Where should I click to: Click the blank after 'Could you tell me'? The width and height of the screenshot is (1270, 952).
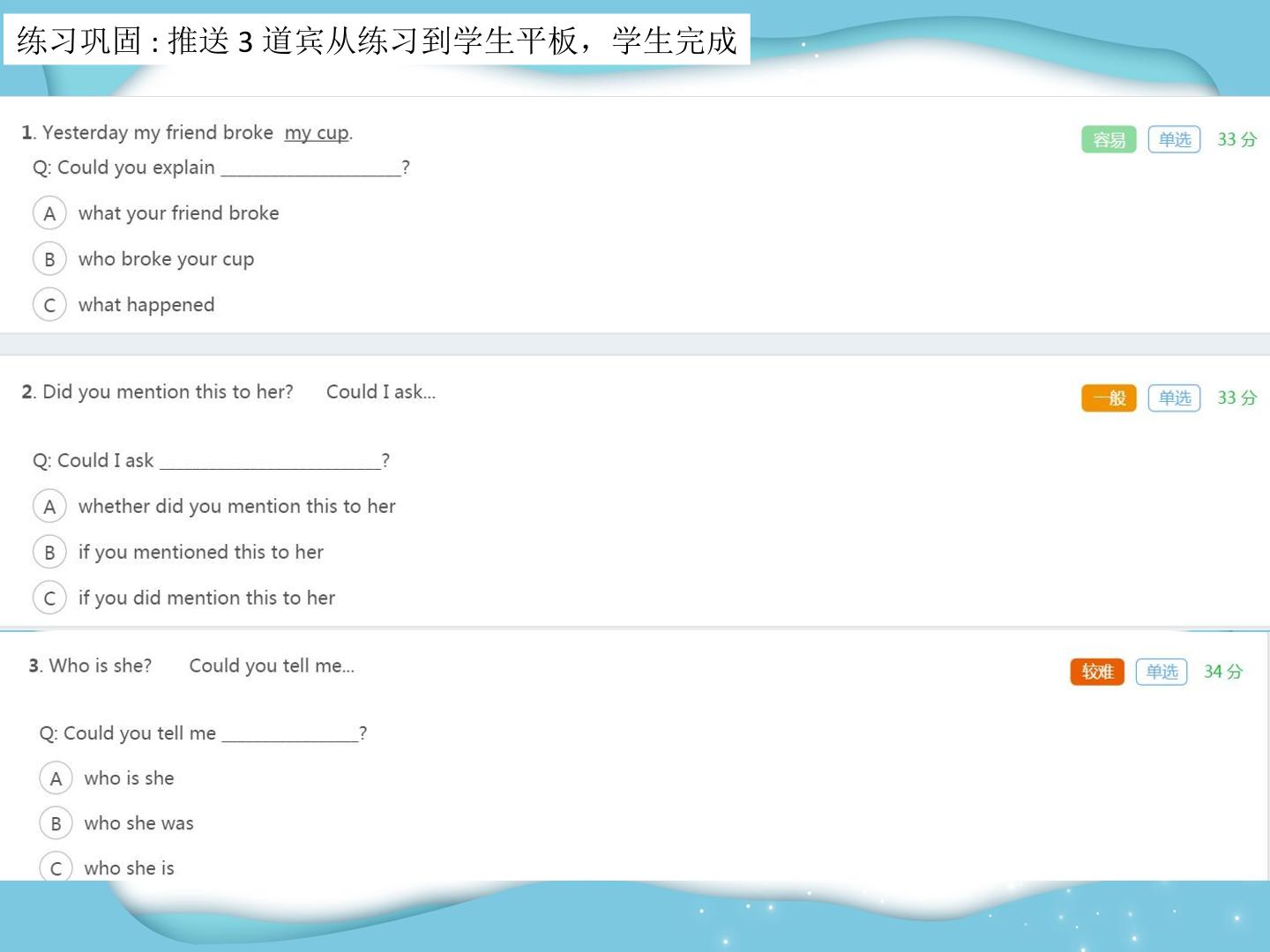(x=289, y=733)
